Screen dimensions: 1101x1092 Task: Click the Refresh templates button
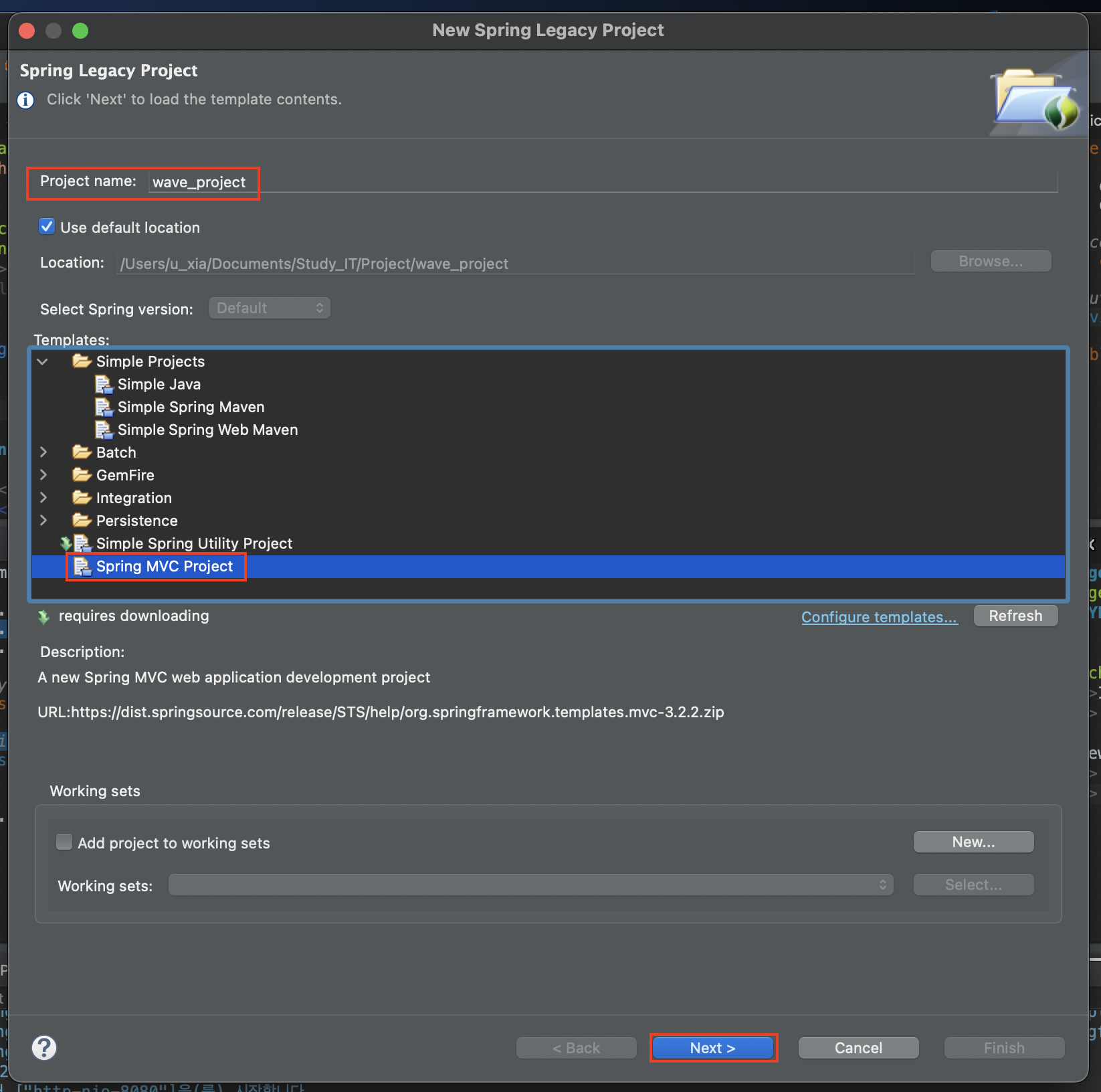(1015, 616)
